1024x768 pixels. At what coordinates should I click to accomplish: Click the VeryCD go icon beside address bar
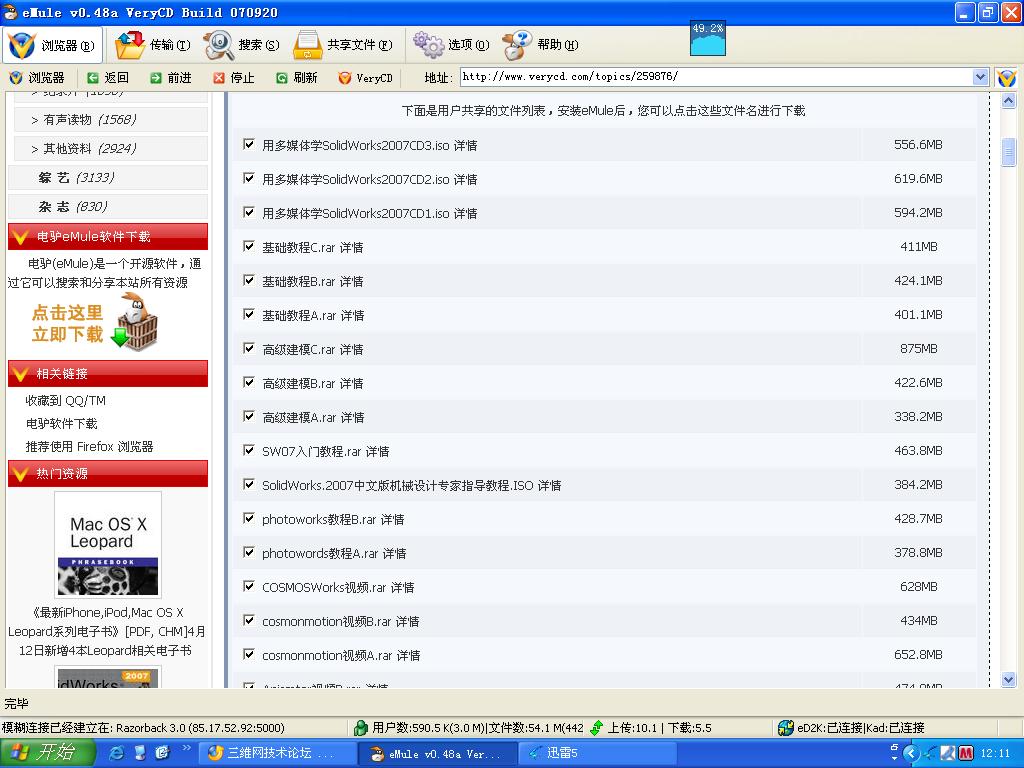click(x=1006, y=78)
